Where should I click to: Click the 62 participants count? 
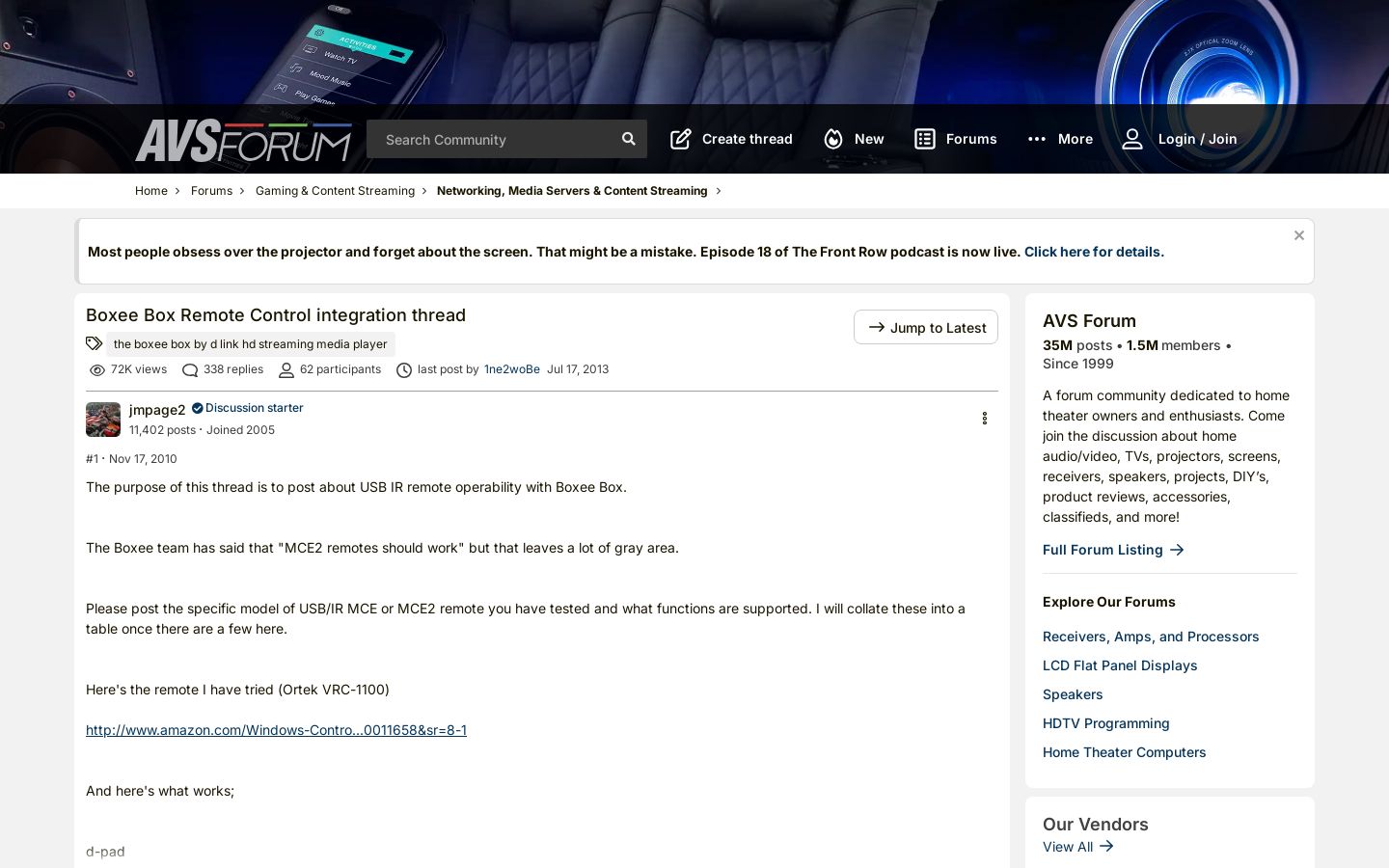click(x=340, y=369)
